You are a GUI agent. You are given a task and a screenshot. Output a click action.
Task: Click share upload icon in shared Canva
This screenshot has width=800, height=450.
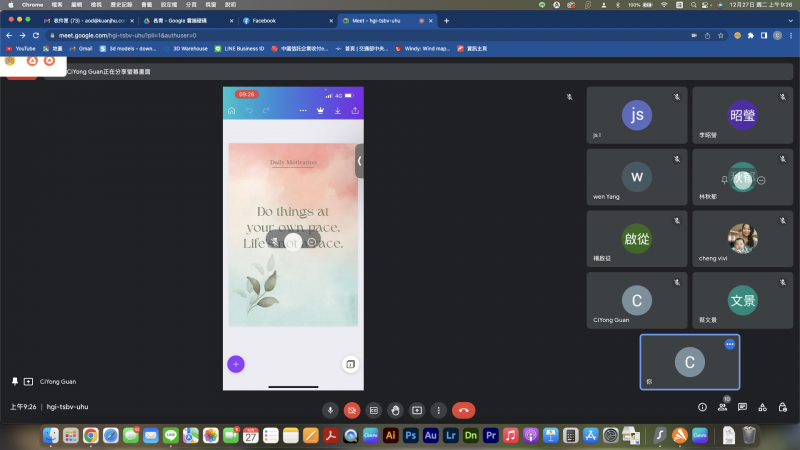coord(355,111)
